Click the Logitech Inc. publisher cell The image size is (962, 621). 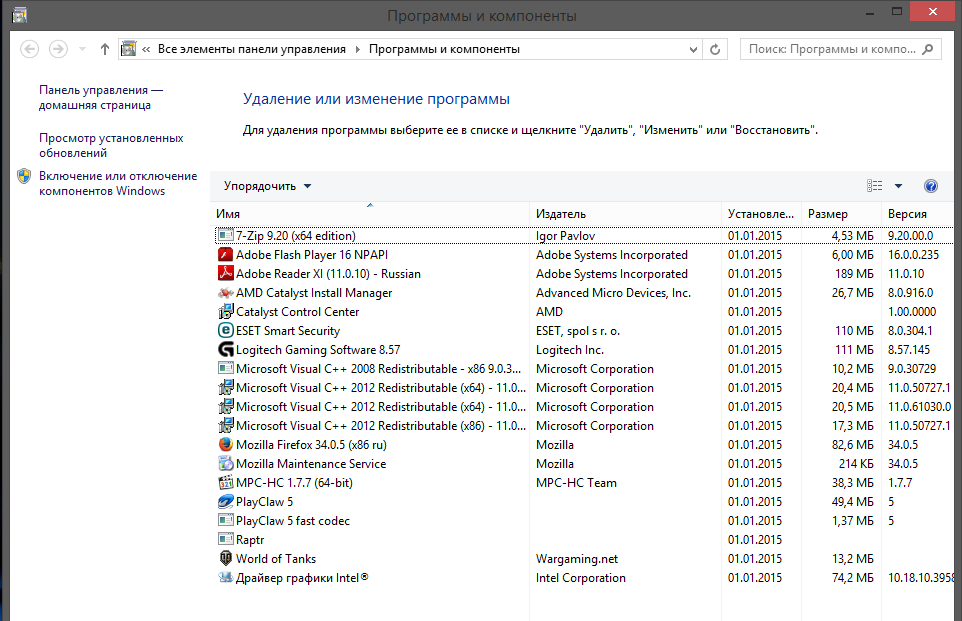pos(569,350)
